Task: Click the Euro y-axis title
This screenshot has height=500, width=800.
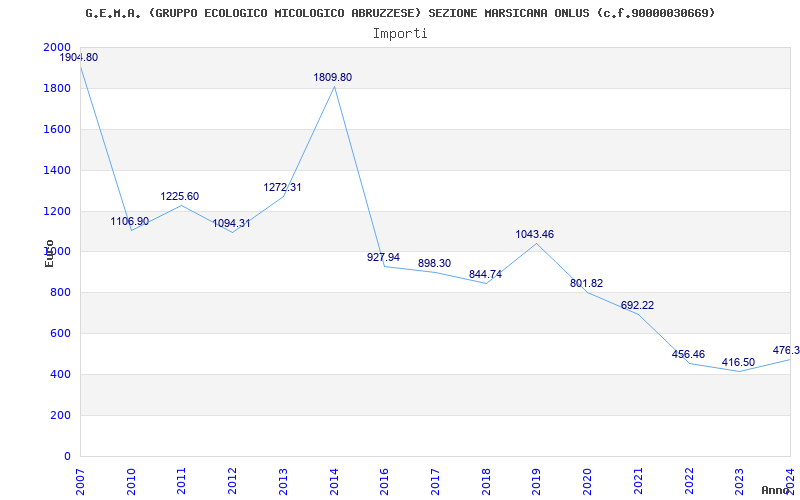Action: (x=49, y=253)
